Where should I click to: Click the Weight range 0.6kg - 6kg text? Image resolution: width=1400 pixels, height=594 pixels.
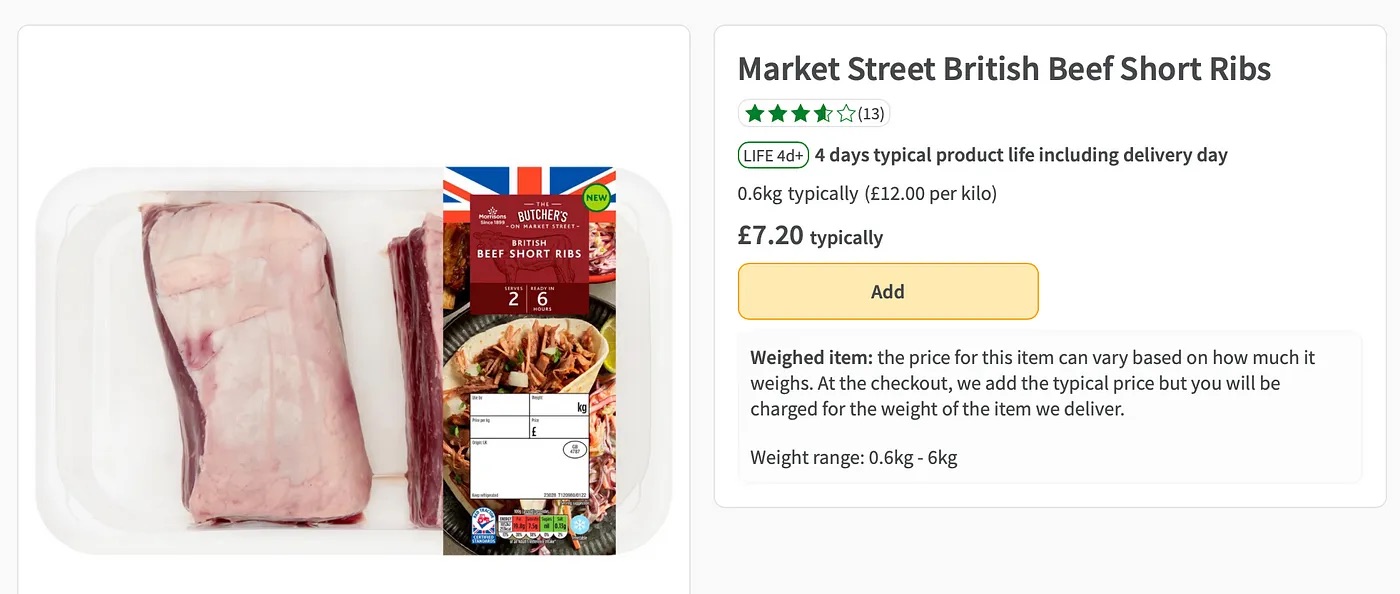click(x=853, y=458)
